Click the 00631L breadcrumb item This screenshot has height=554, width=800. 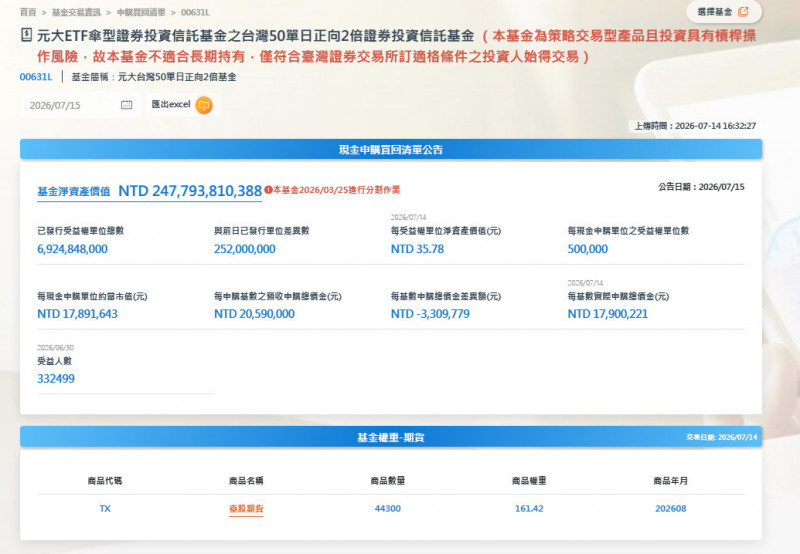tap(195, 12)
